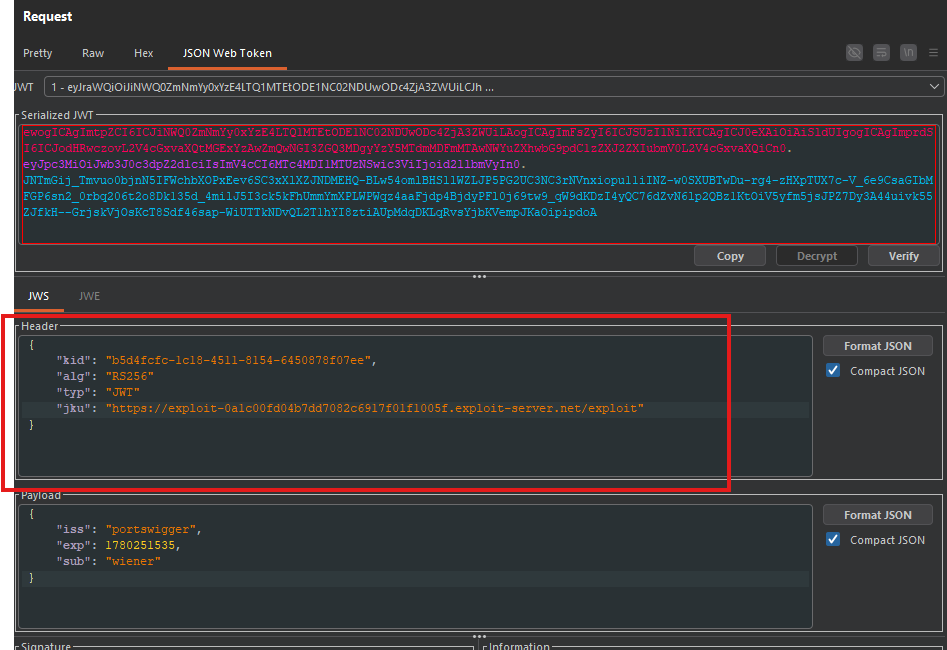This screenshot has height=650, width=947.
Task: Click the "sub": "wiener" line in Payload
Action: click(109, 561)
